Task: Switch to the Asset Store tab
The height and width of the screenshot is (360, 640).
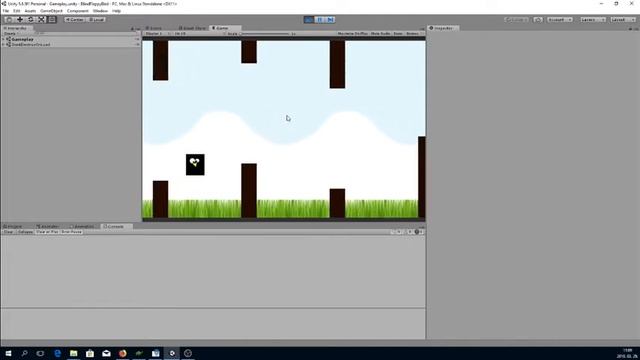Action: (x=193, y=28)
